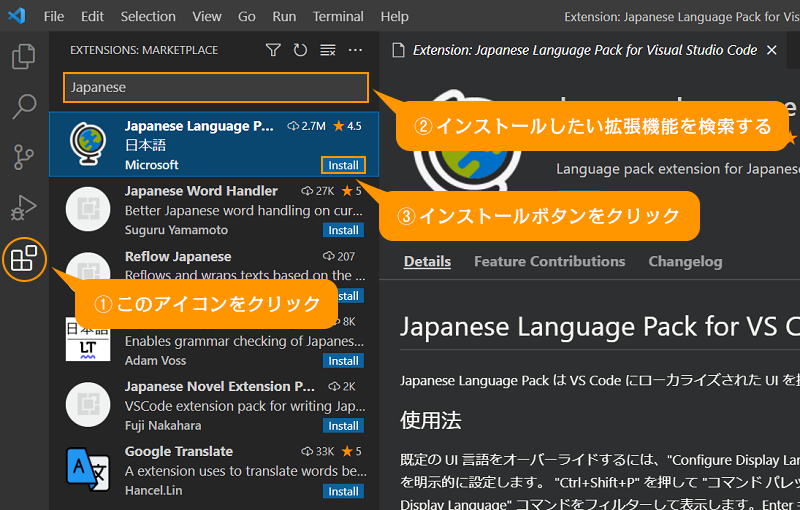The height and width of the screenshot is (510, 800).
Task: Open the Run and Debug view
Action: point(23,208)
